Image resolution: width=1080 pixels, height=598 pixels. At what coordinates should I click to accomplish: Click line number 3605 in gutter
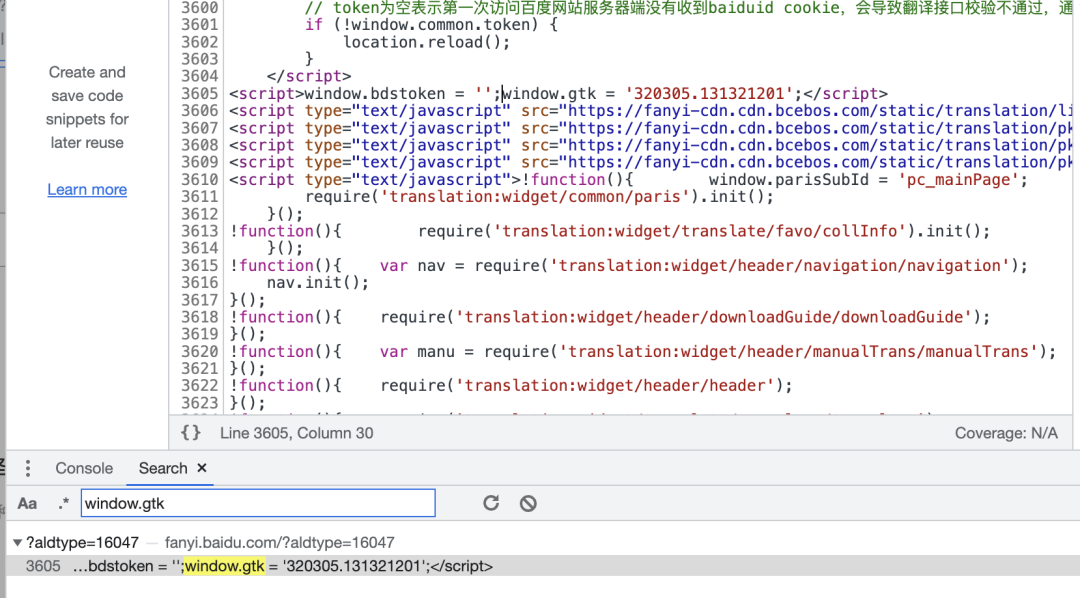(199, 94)
